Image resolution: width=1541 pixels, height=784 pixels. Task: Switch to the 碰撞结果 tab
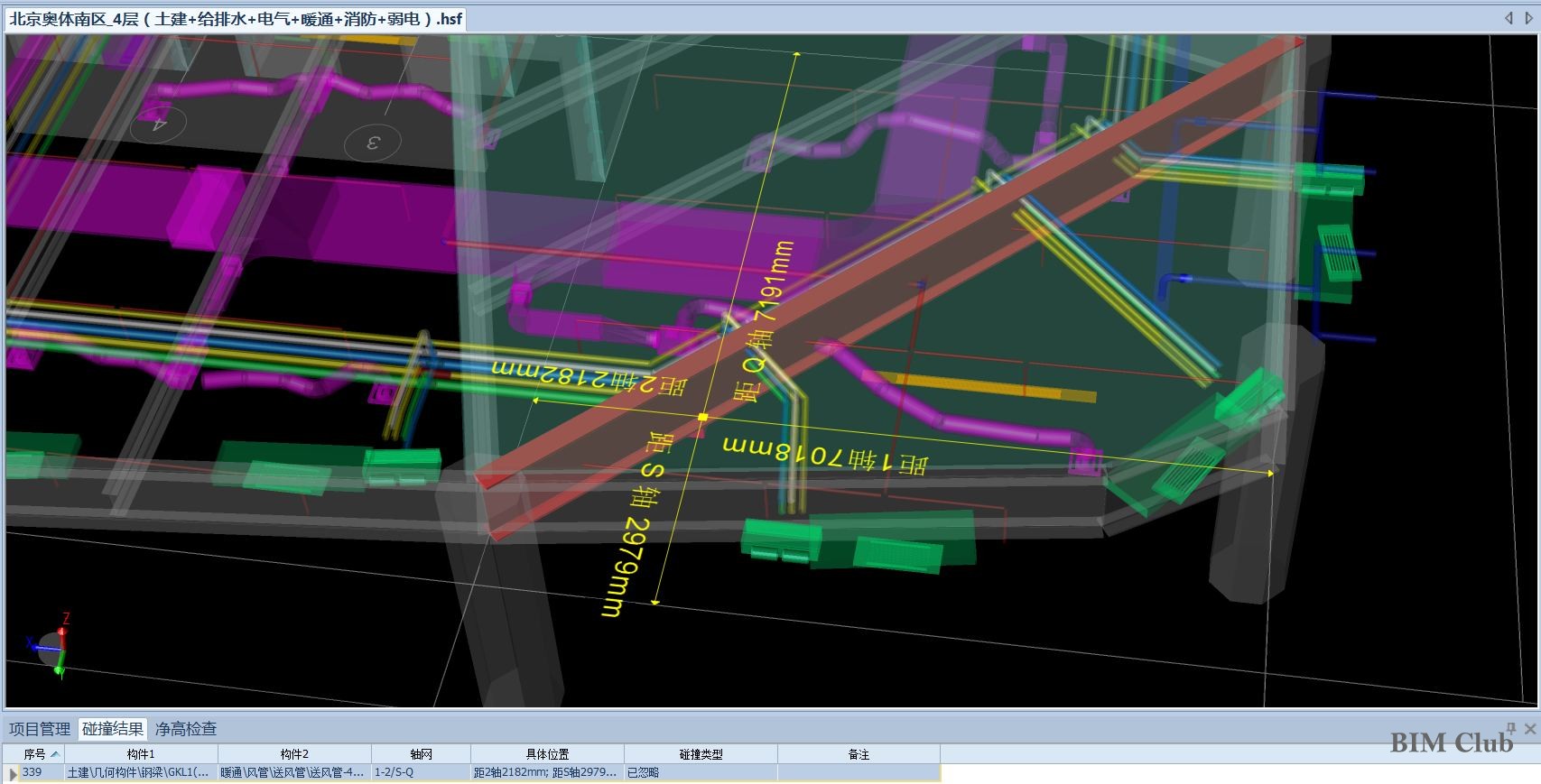[113, 729]
